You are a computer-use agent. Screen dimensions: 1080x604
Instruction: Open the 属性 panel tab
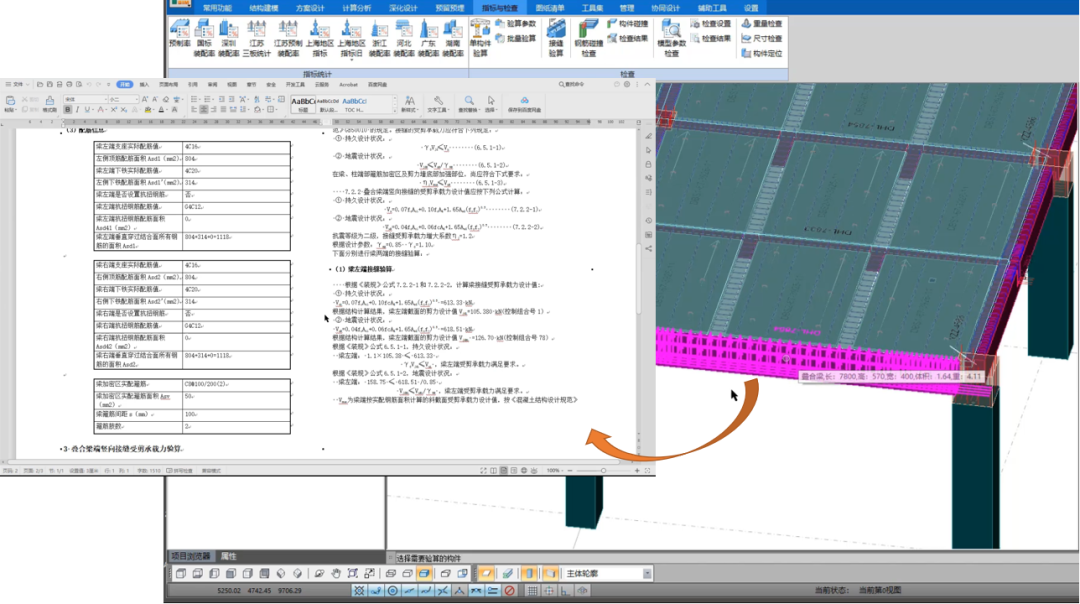click(x=228, y=556)
